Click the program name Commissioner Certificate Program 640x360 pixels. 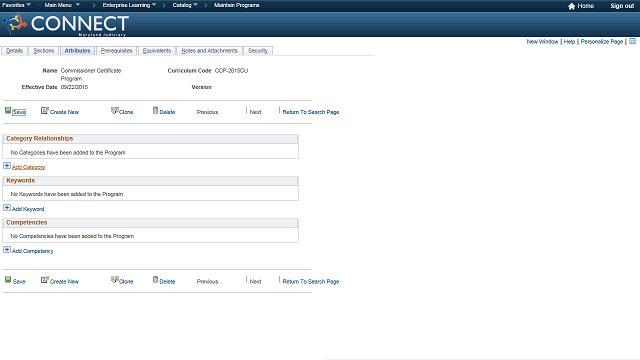91,75
